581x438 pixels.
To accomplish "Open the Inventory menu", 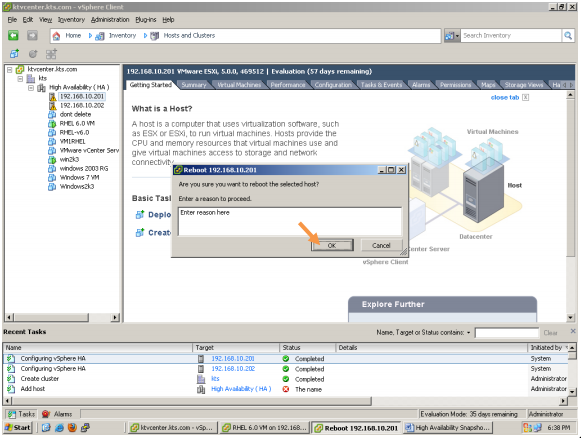I will point(71,20).
